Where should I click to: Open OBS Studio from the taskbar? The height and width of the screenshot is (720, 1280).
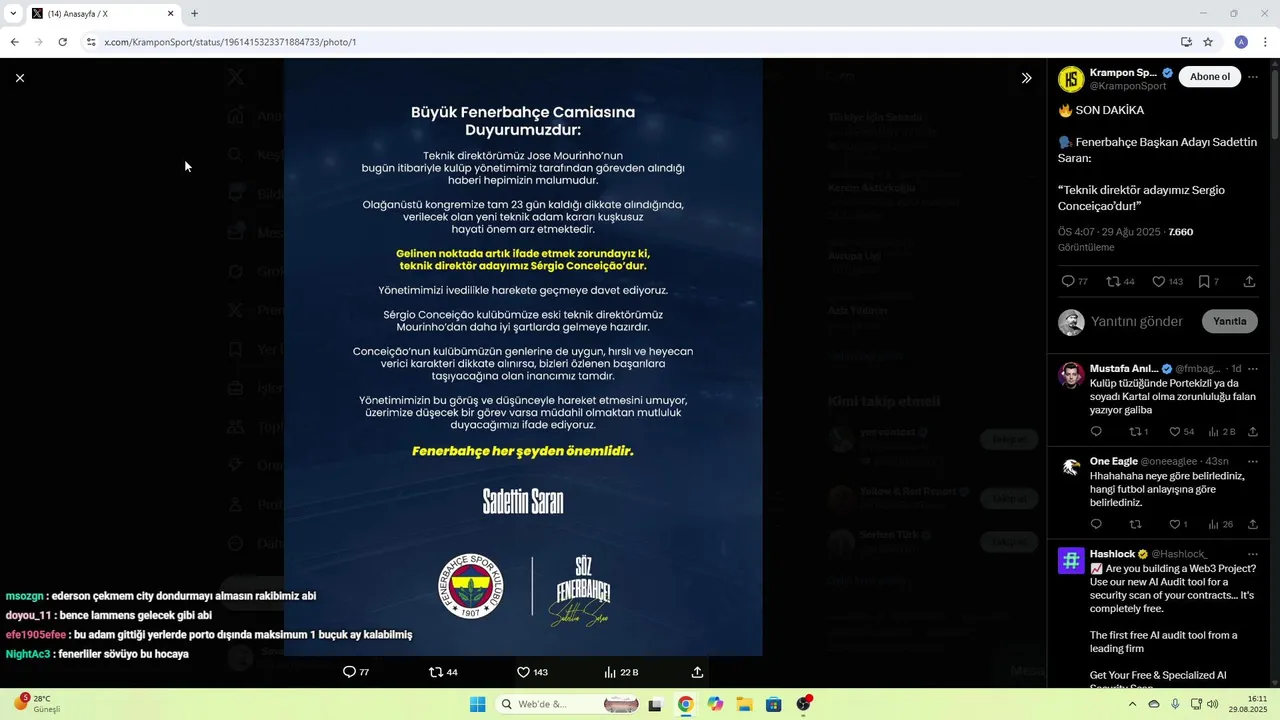(x=803, y=704)
